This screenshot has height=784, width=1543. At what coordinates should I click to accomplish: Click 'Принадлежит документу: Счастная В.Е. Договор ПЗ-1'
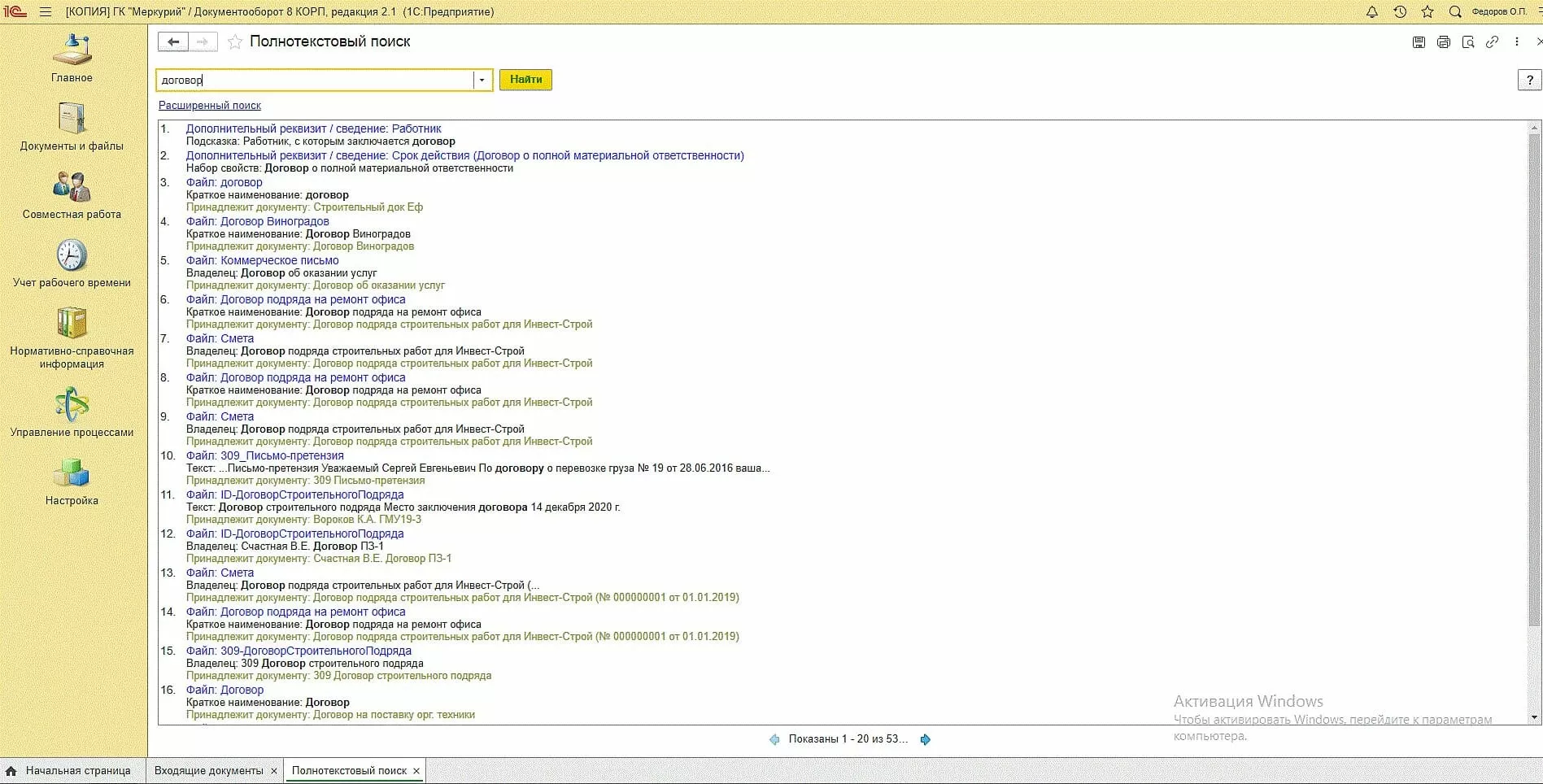point(318,559)
